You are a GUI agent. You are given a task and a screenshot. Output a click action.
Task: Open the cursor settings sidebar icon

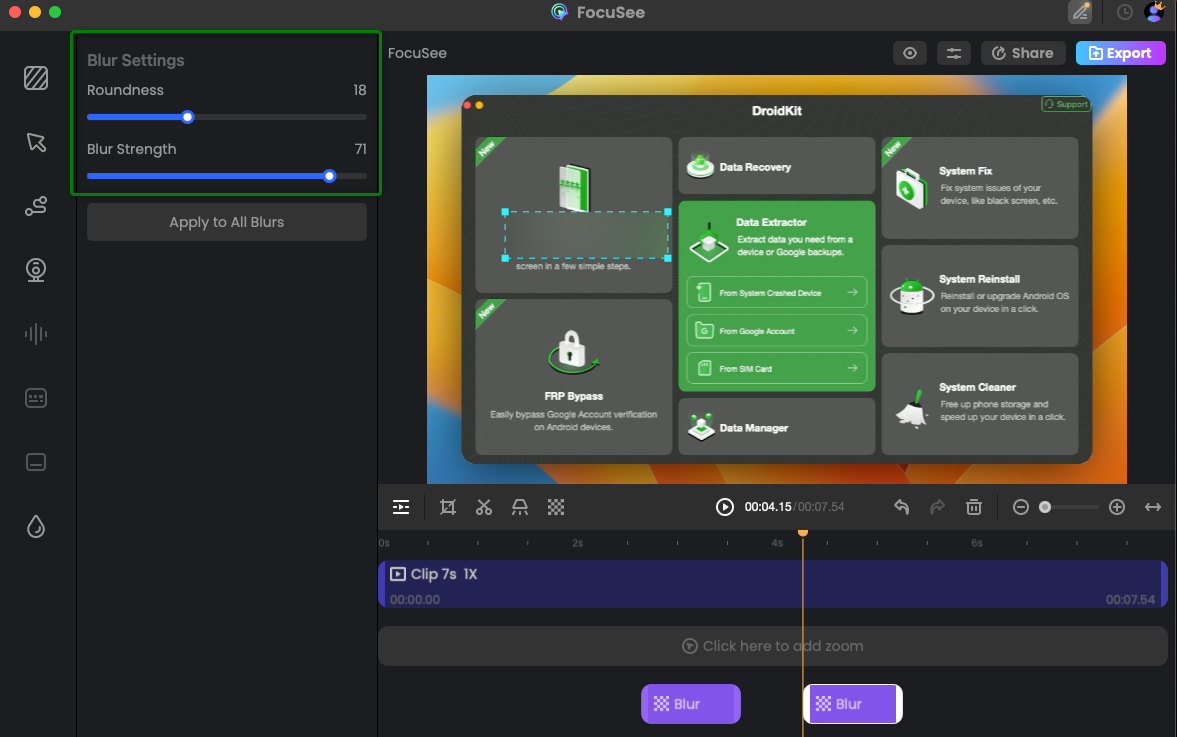[36, 142]
